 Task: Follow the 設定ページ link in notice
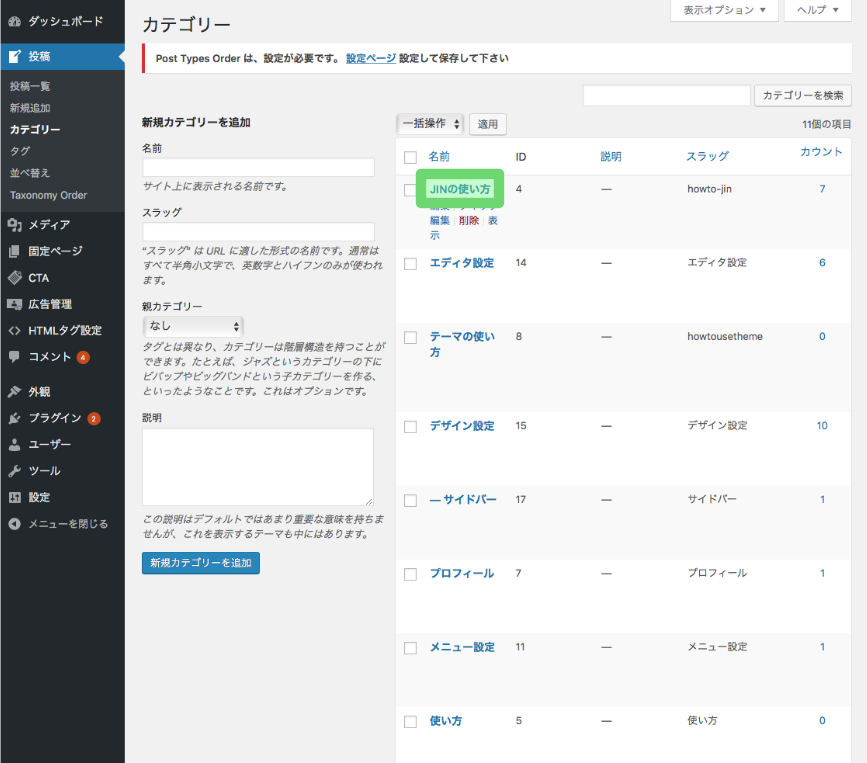pyautogui.click(x=371, y=59)
